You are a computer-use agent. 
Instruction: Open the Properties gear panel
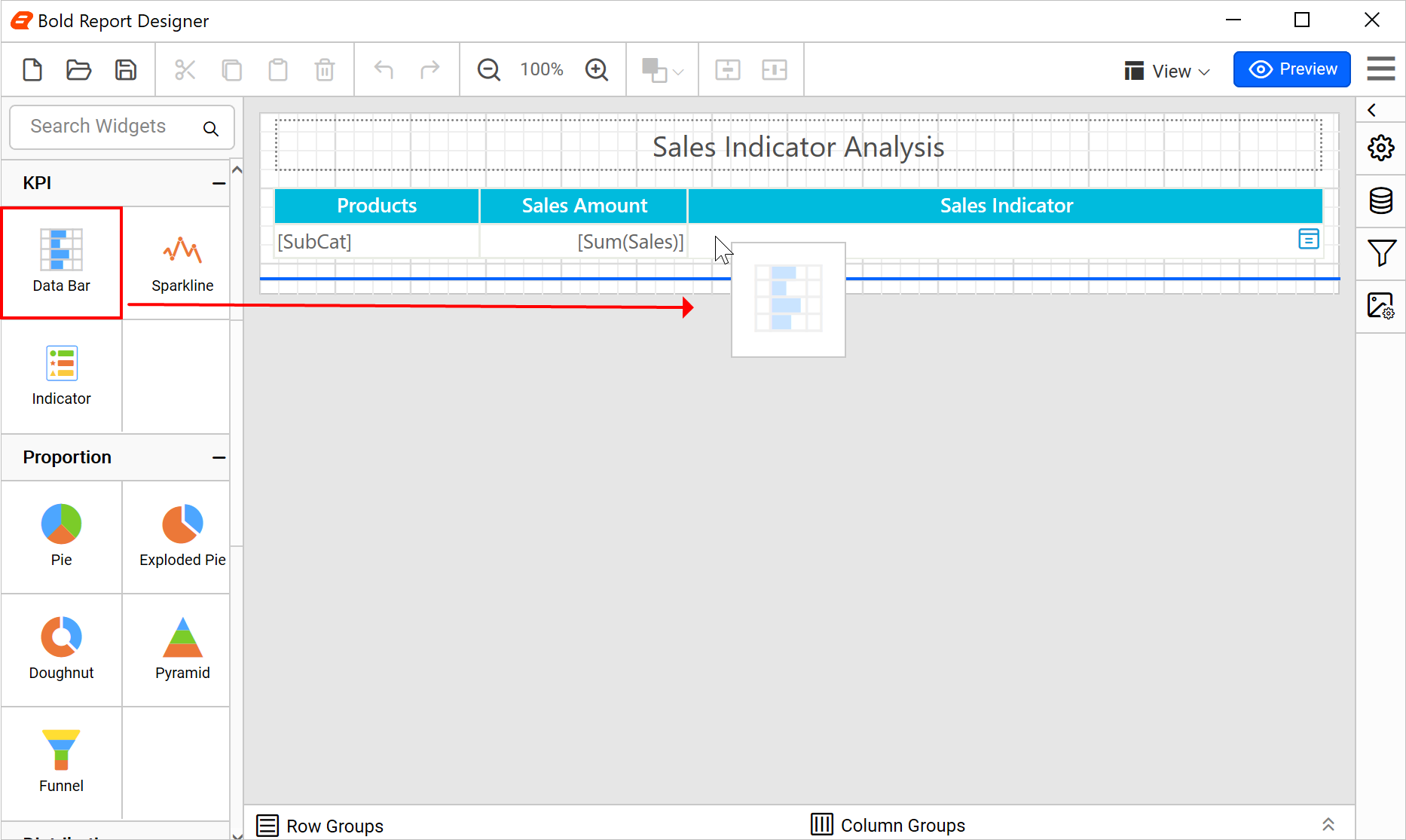(1380, 148)
